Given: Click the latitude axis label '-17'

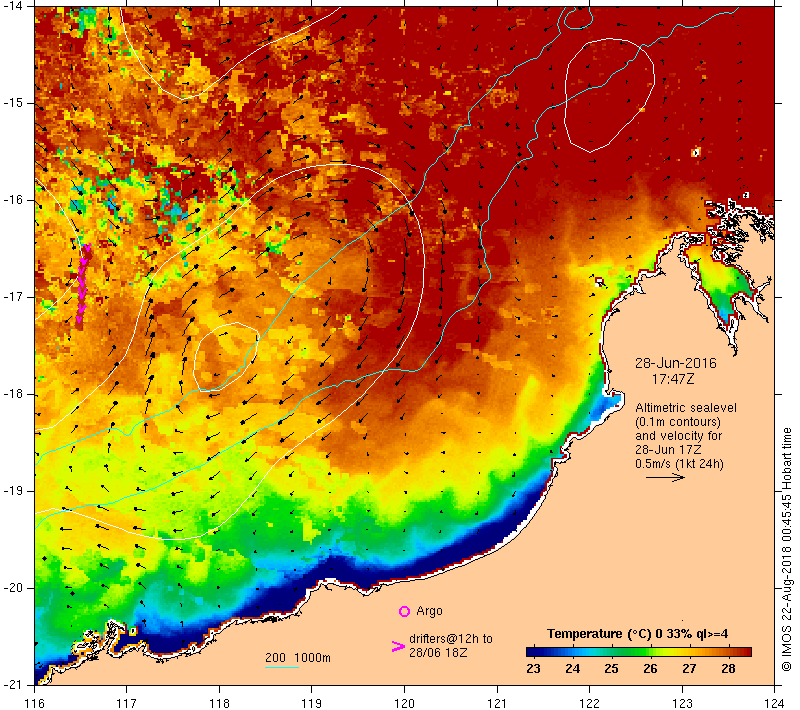Looking at the screenshot, I should pos(13,297).
